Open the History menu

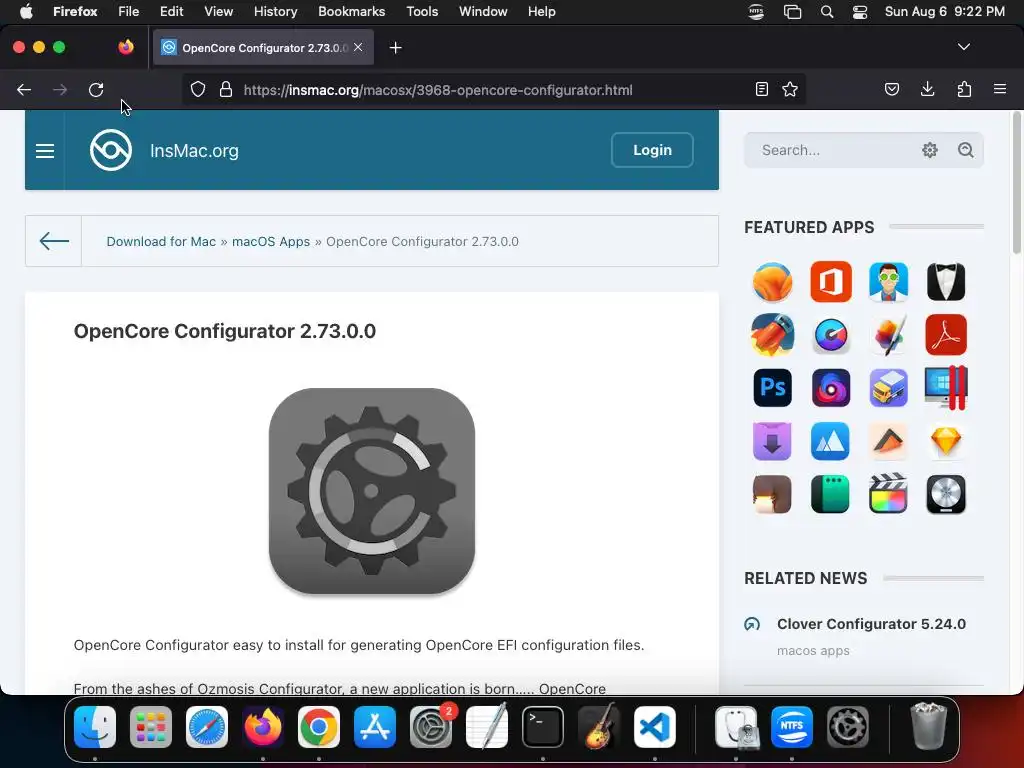click(275, 12)
